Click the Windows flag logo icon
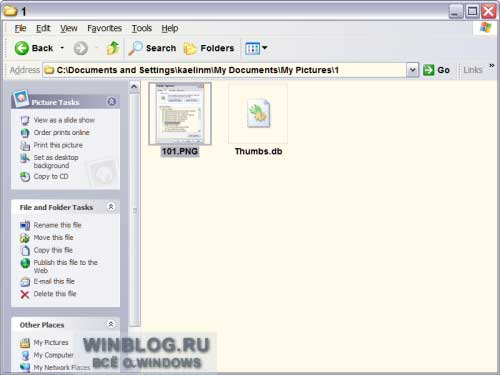 tap(486, 28)
